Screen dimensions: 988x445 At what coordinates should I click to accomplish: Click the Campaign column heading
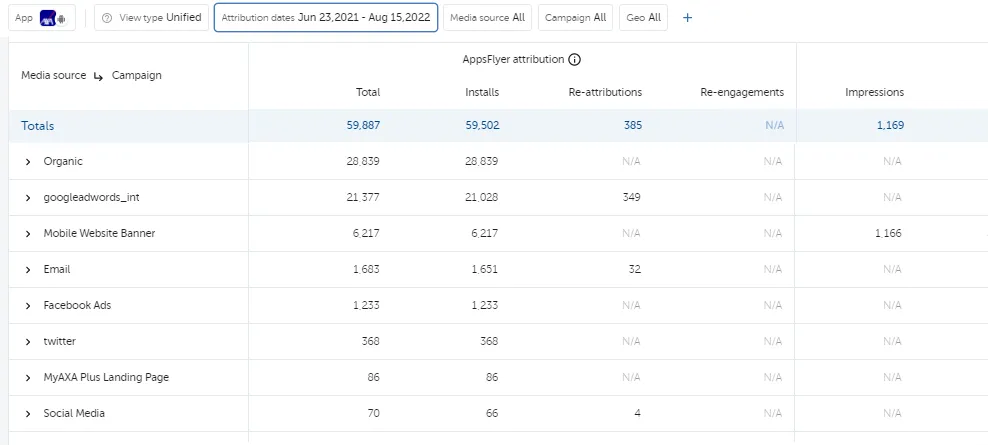(x=137, y=75)
